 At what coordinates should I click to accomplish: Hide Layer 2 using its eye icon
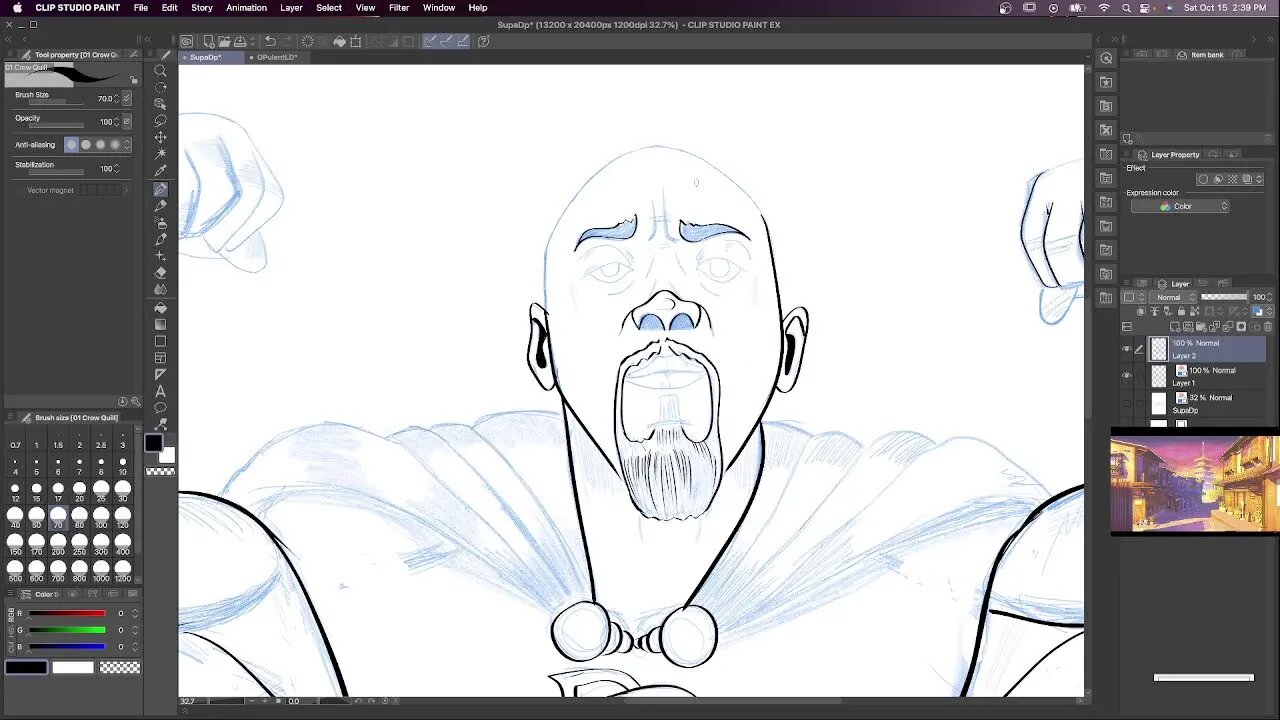pyautogui.click(x=1127, y=349)
